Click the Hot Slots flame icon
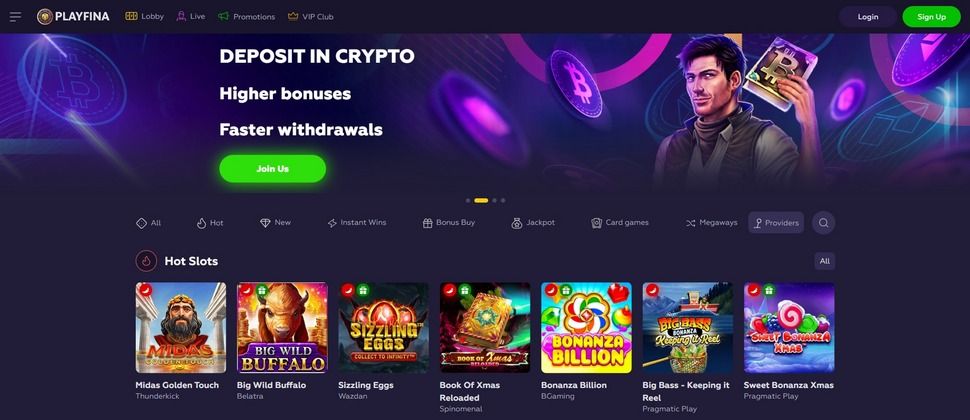This screenshot has height=420, width=970. tap(146, 261)
